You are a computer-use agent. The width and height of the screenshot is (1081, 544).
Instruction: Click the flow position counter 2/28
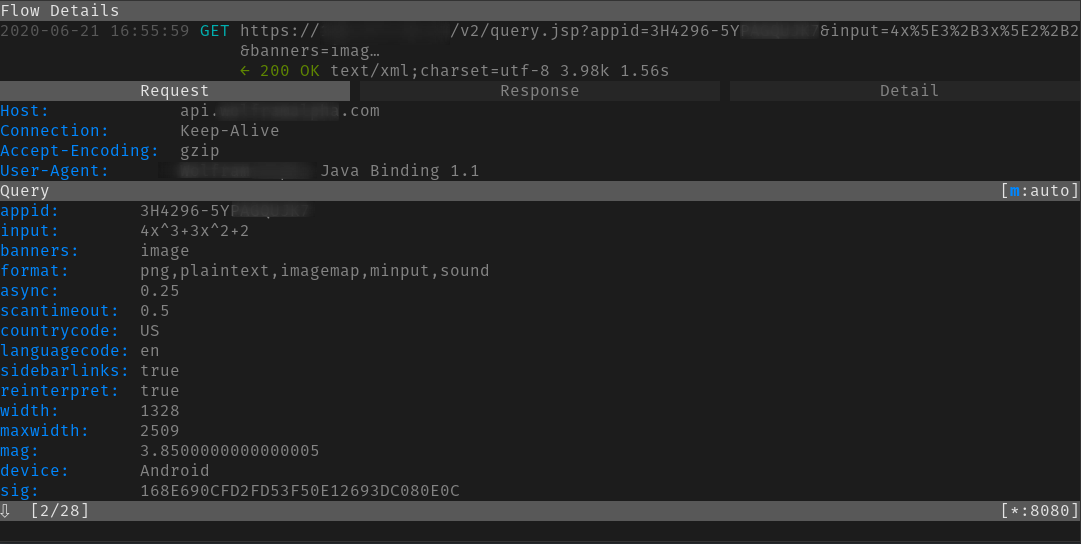tap(60, 511)
